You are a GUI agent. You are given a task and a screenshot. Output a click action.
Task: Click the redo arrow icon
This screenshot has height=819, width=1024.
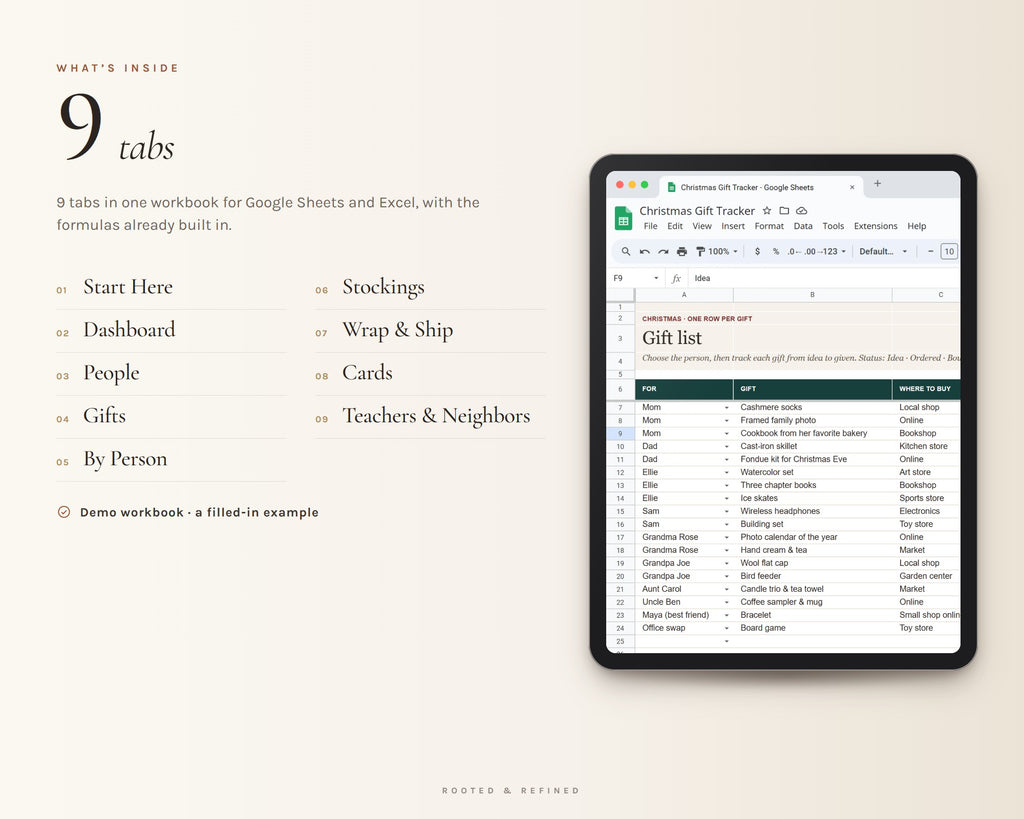(x=663, y=251)
